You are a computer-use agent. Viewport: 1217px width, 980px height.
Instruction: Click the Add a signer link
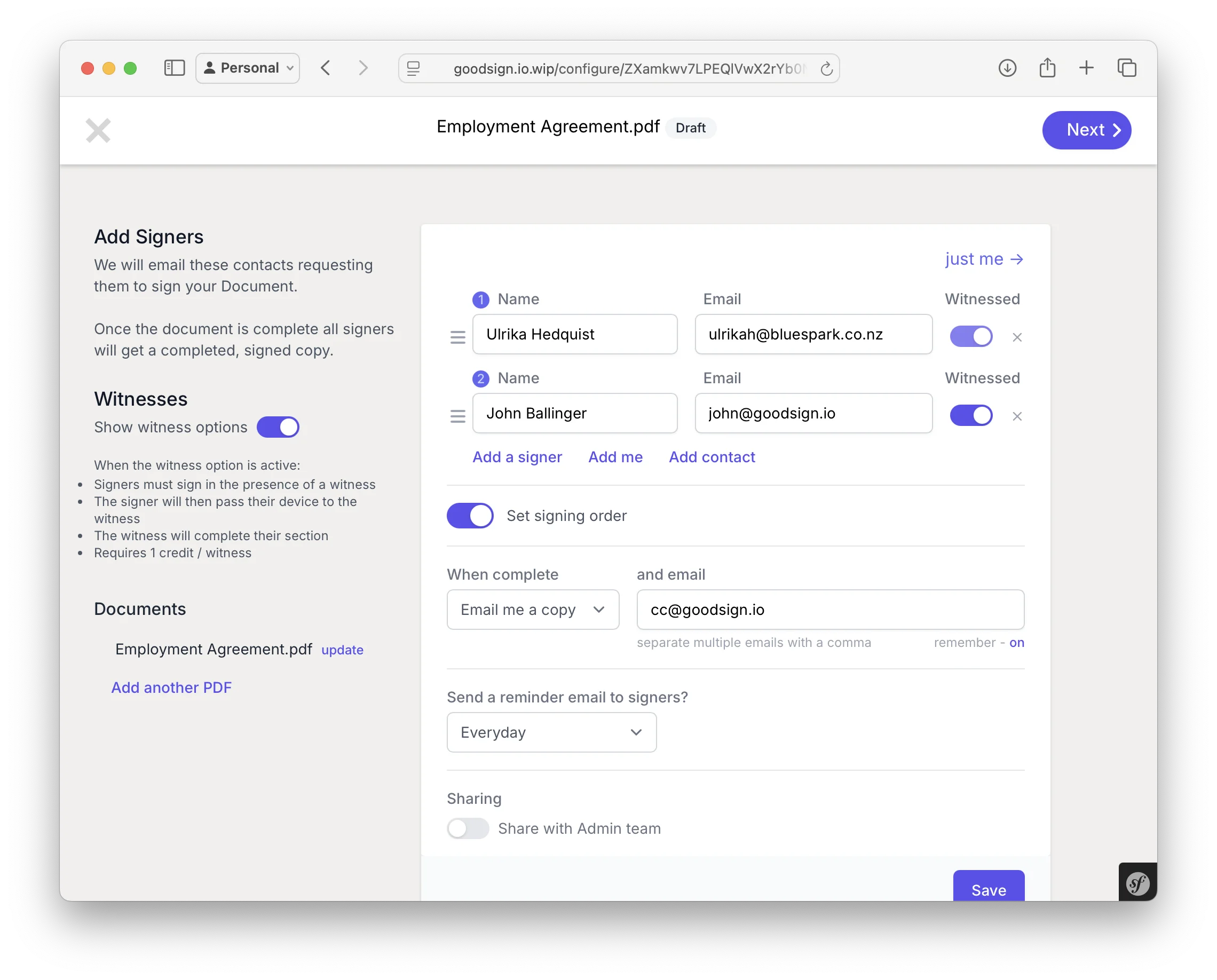click(x=517, y=457)
